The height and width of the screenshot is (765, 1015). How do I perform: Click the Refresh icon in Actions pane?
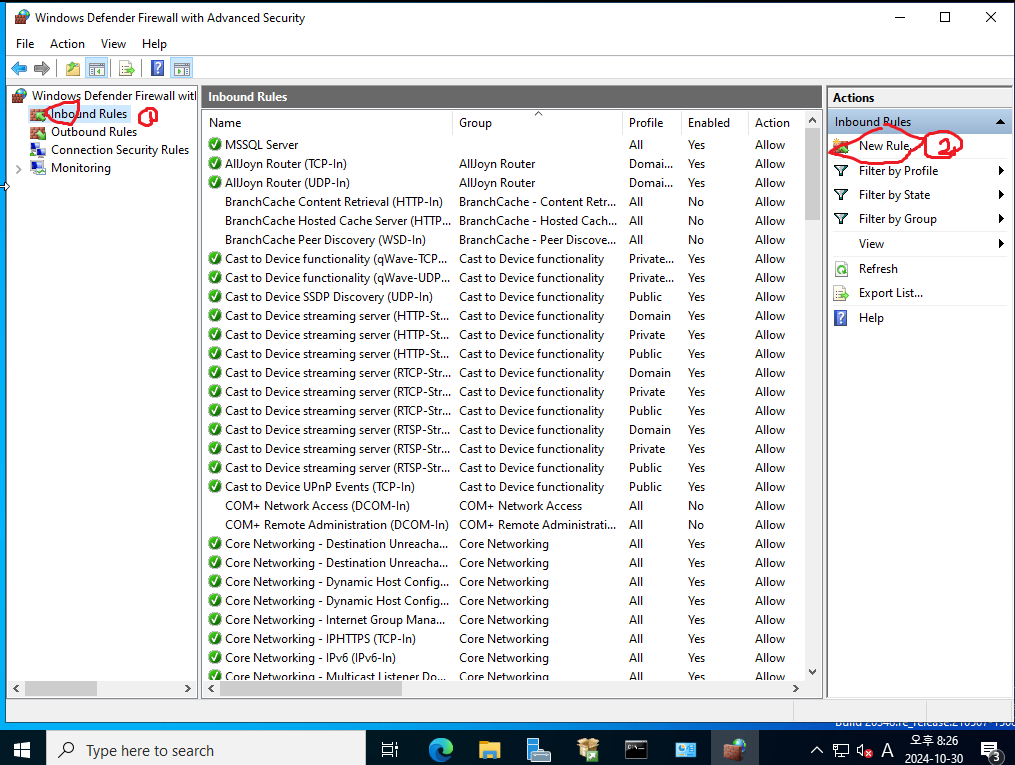841,269
